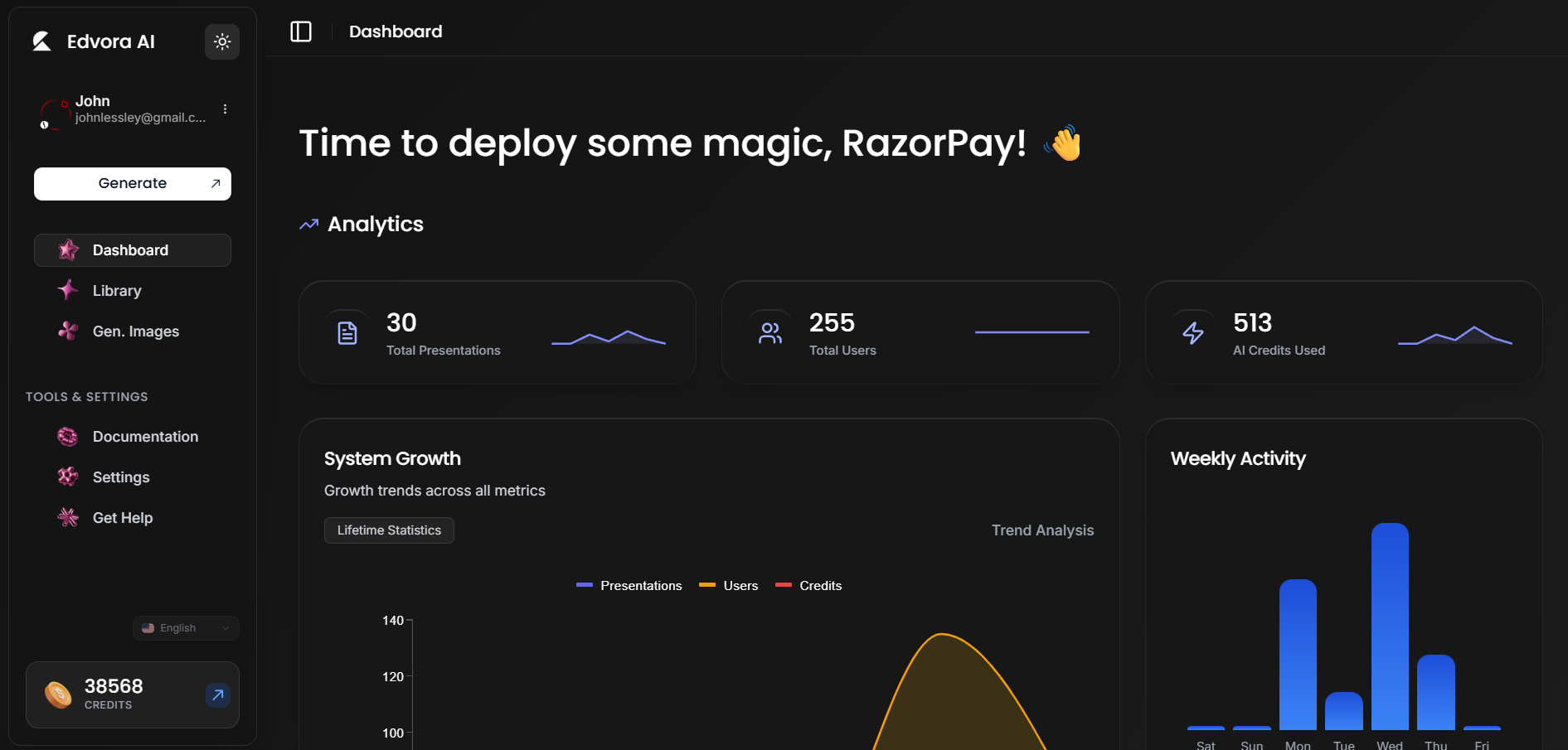The image size is (1568, 750).
Task: Click the red Credits legend color marker
Action: [x=784, y=585]
